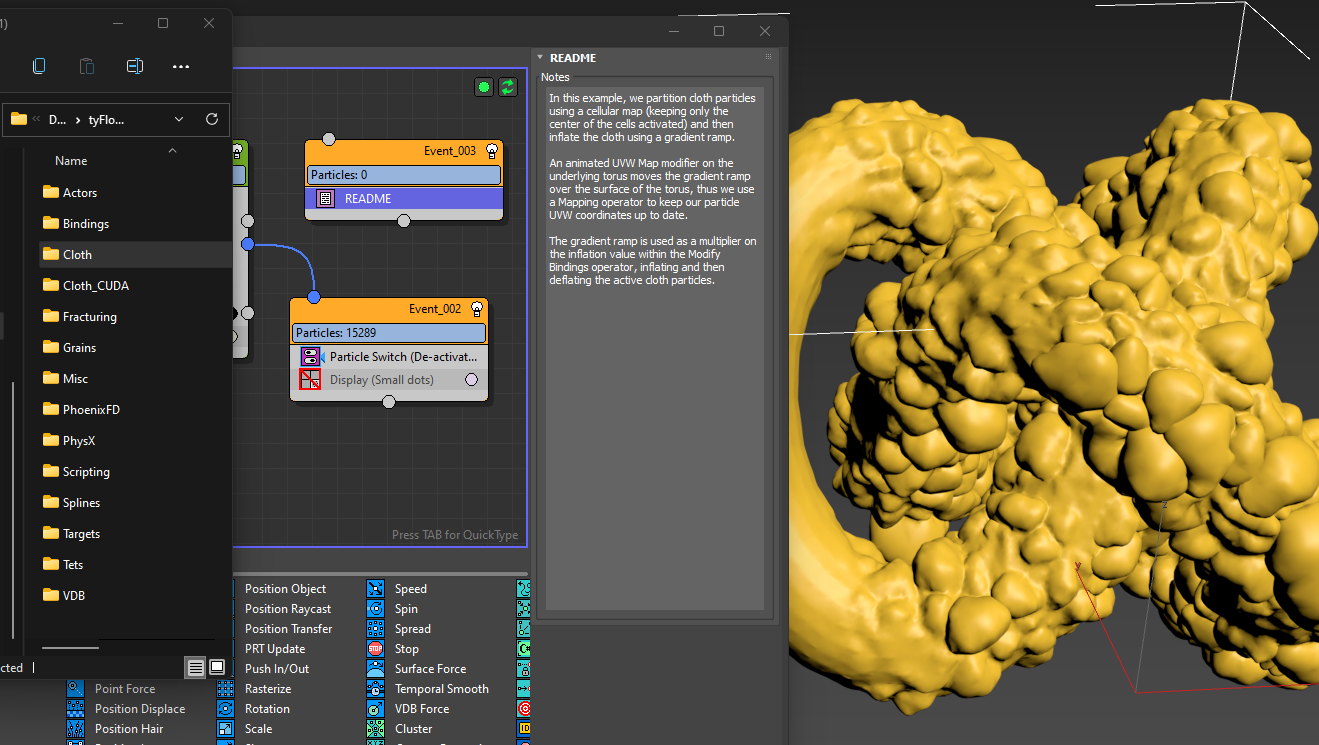Viewport: 1319px width, 745px height.
Task: Click the green simulation status toggle
Action: click(x=484, y=87)
